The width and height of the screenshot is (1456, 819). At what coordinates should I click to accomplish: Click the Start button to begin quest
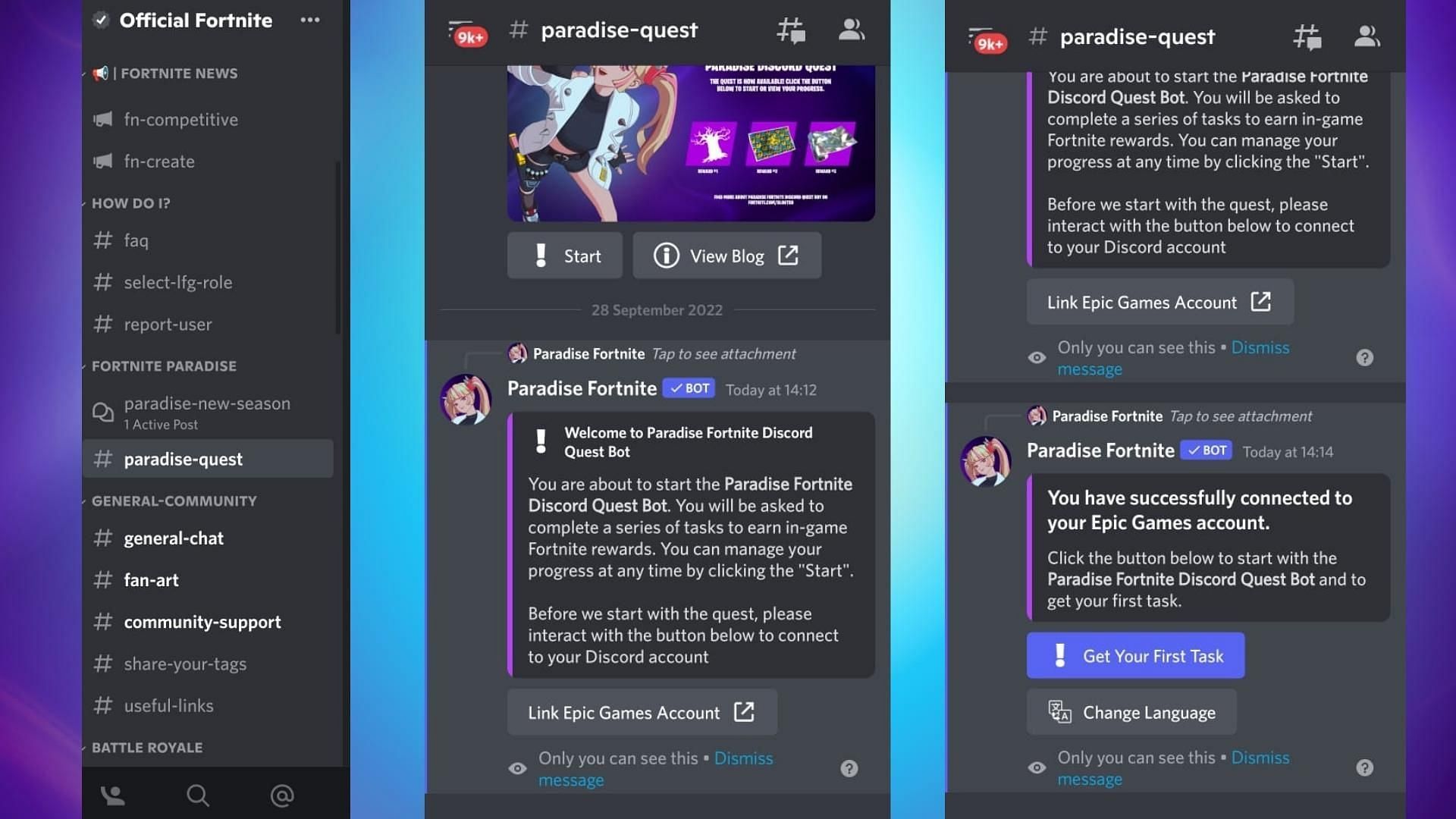tap(564, 255)
